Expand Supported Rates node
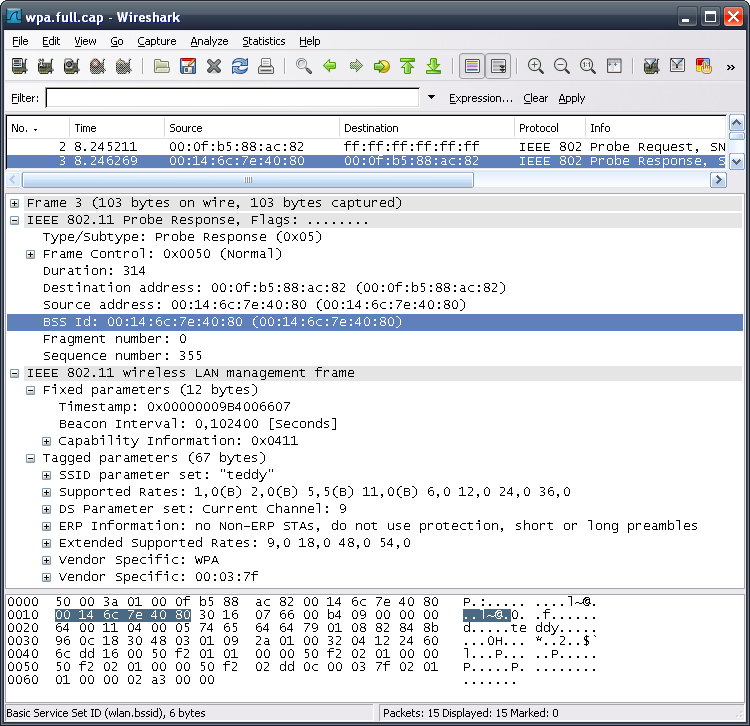Screen dimensions: 750x726 (46, 492)
